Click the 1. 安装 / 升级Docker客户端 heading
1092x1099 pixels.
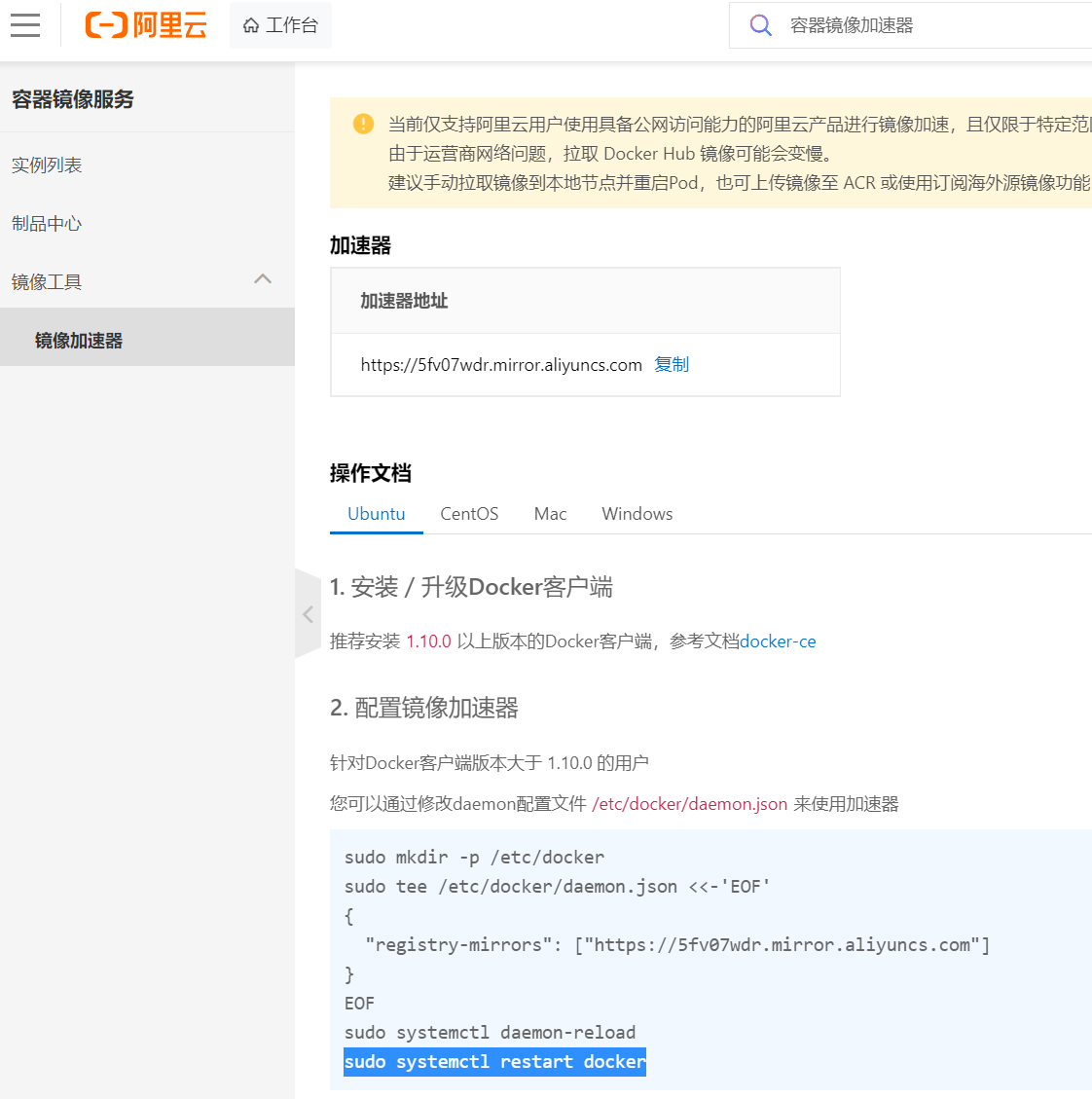[471, 587]
